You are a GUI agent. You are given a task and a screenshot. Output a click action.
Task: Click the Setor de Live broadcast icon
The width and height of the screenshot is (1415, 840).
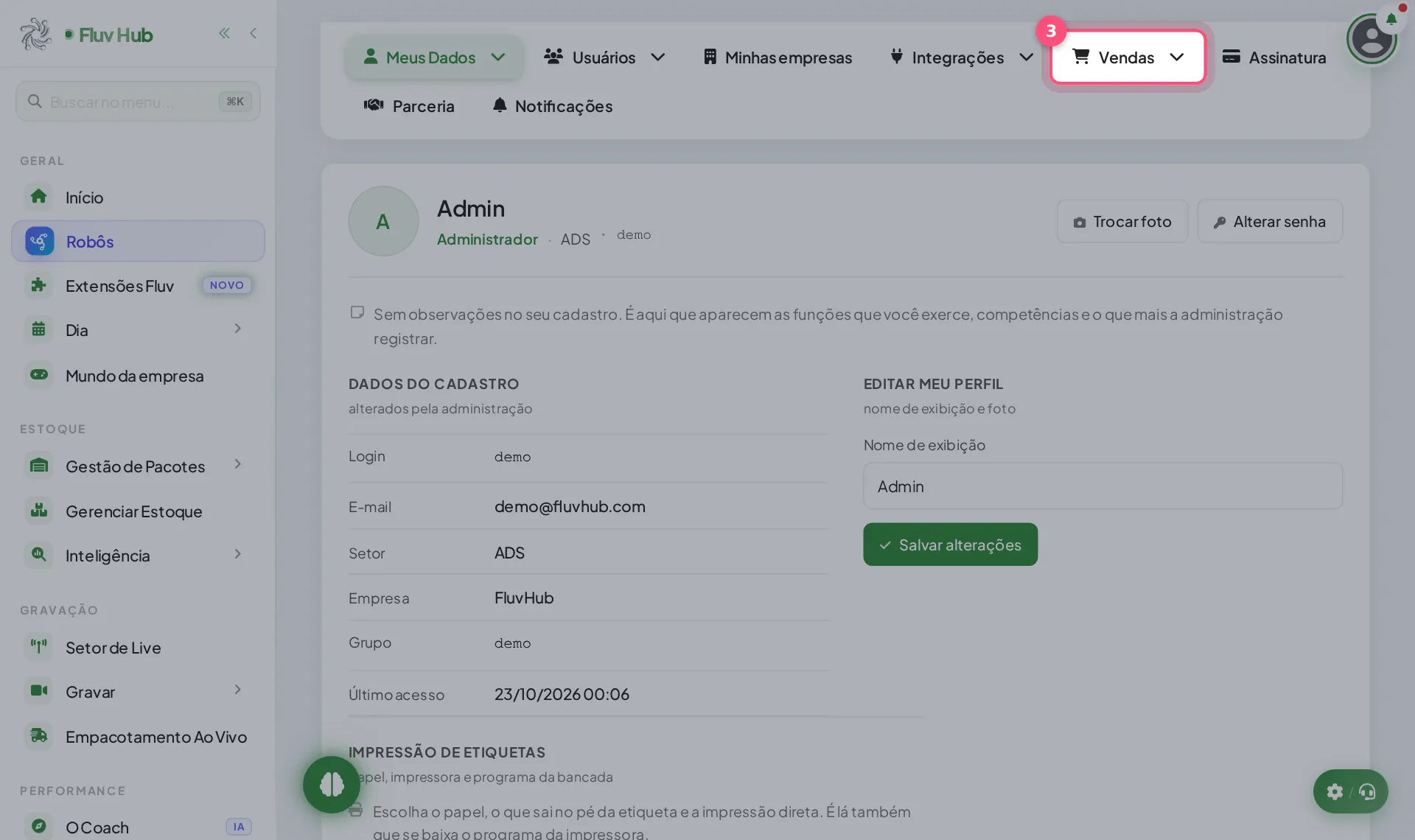[39, 647]
